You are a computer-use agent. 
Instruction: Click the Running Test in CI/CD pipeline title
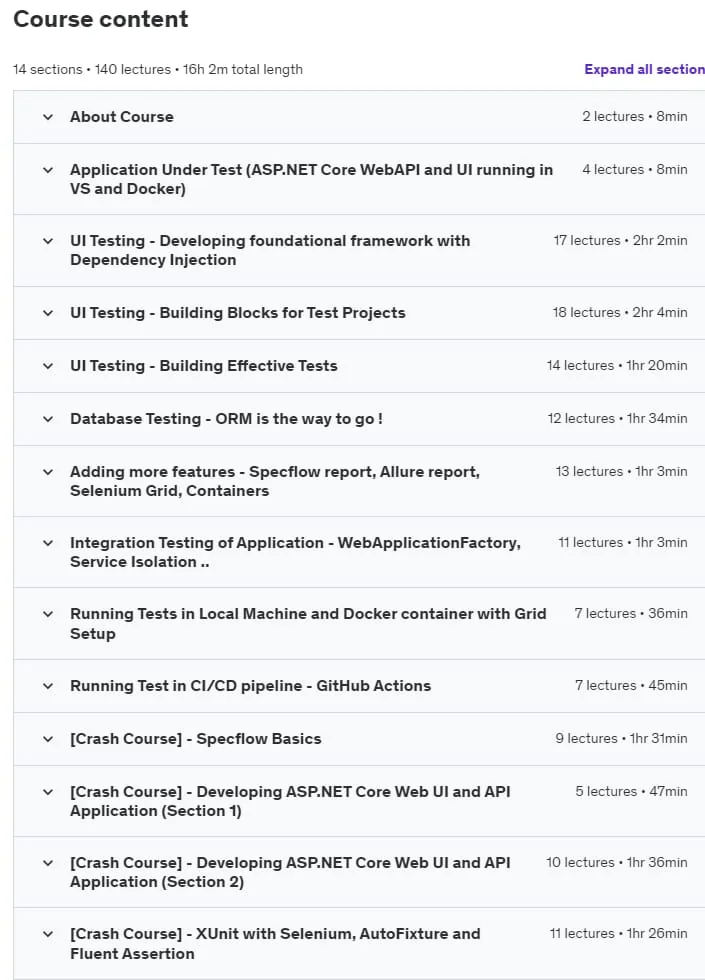pyautogui.click(x=251, y=686)
